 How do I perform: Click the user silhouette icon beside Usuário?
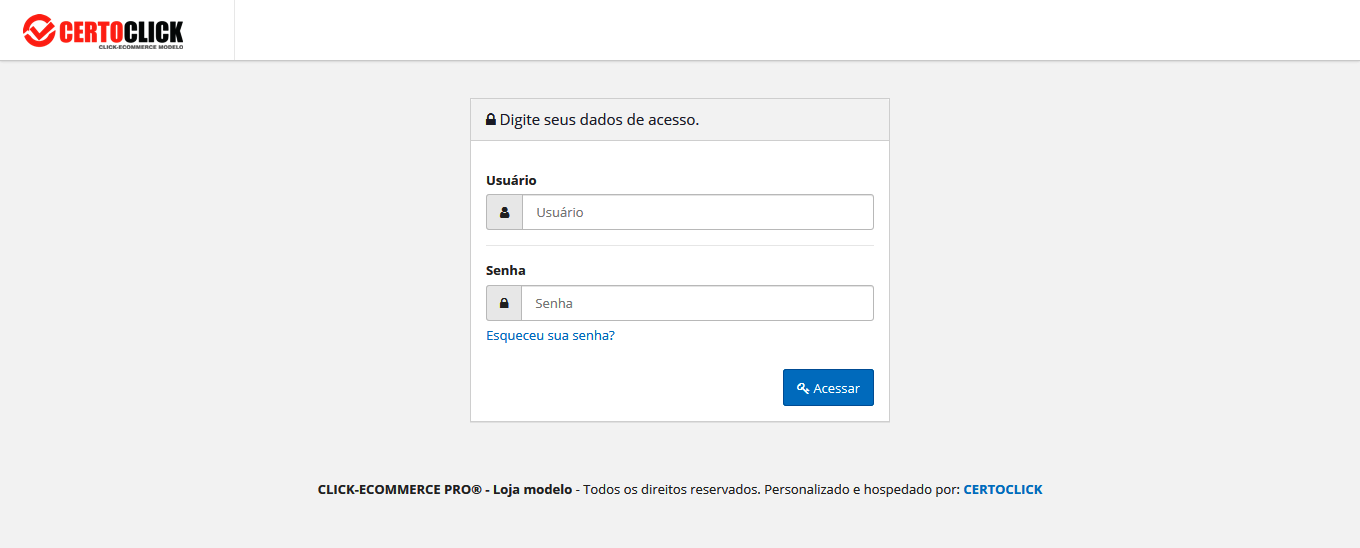(505, 212)
